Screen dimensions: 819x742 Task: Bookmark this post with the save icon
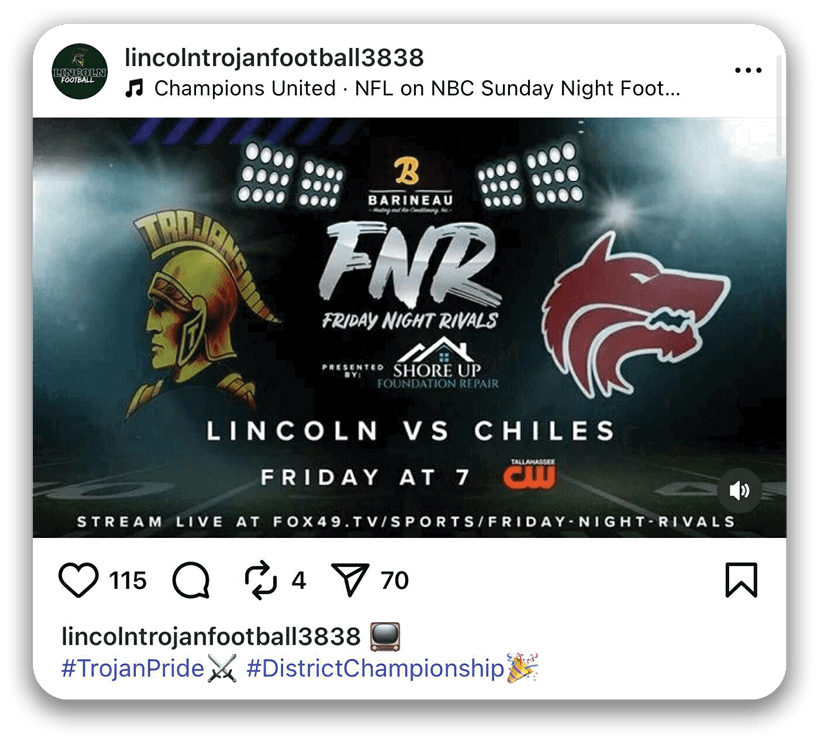tap(741, 580)
